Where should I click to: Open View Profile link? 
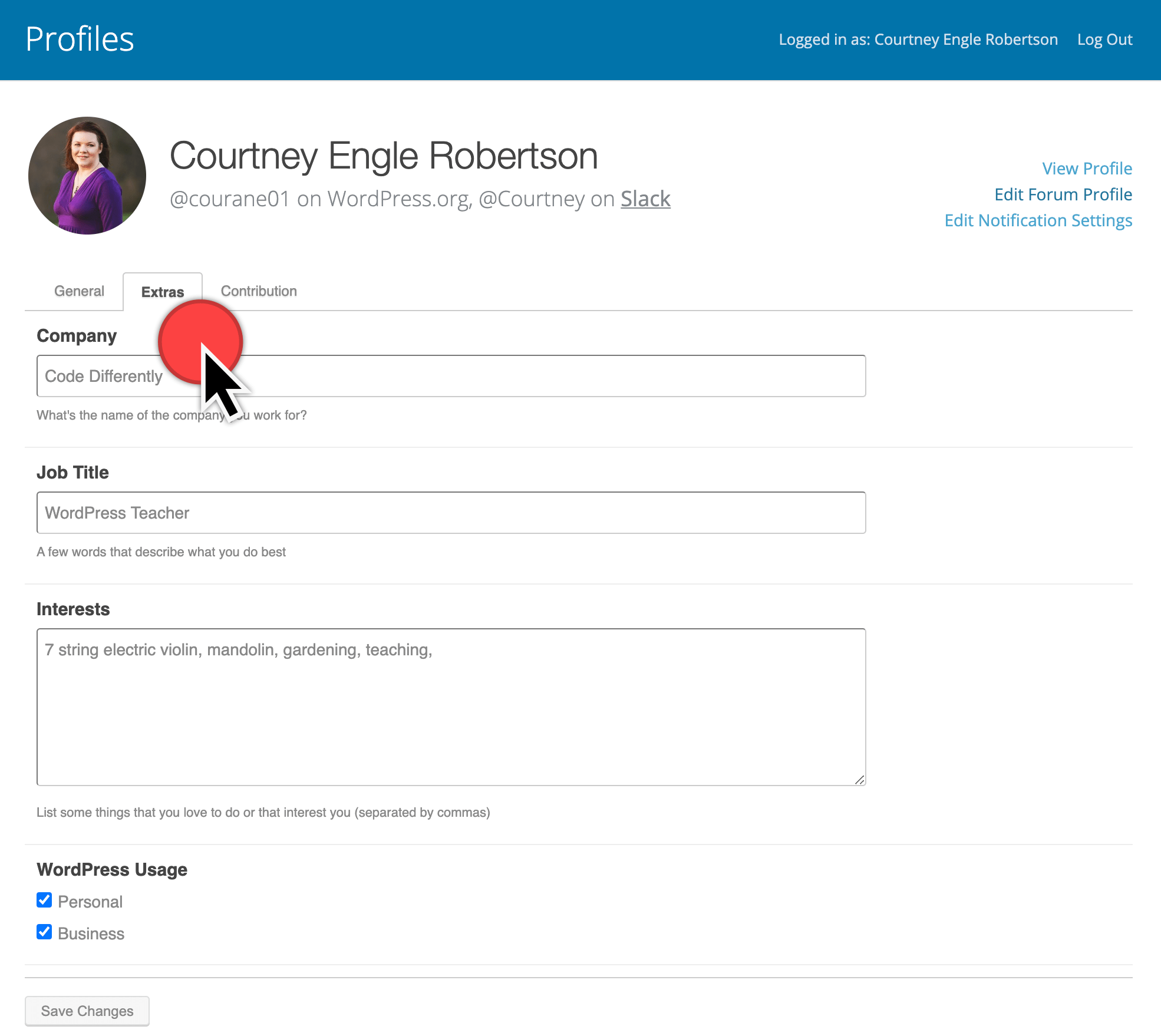click(1087, 169)
